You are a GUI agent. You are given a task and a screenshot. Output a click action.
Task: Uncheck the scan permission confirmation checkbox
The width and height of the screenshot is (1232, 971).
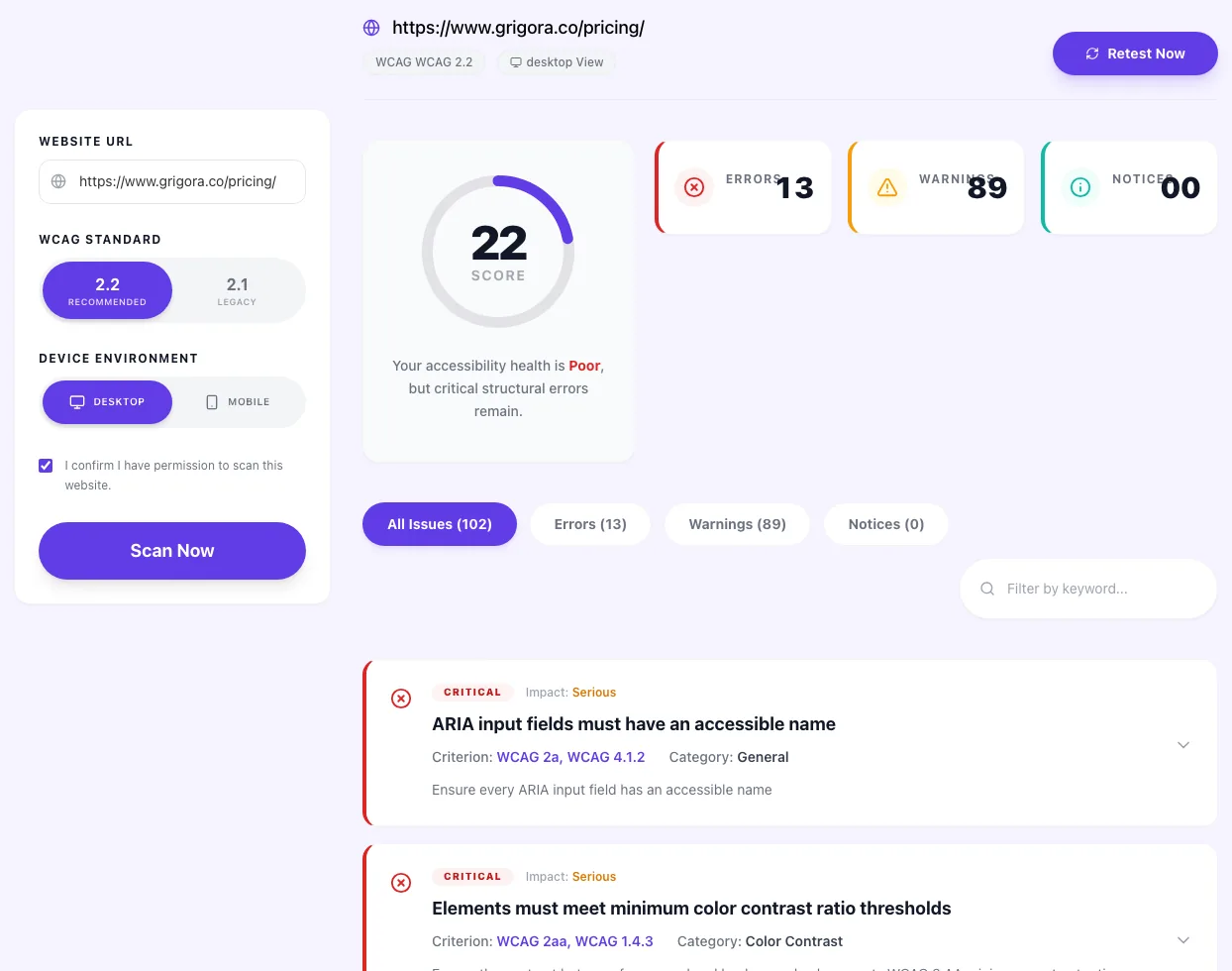point(46,466)
